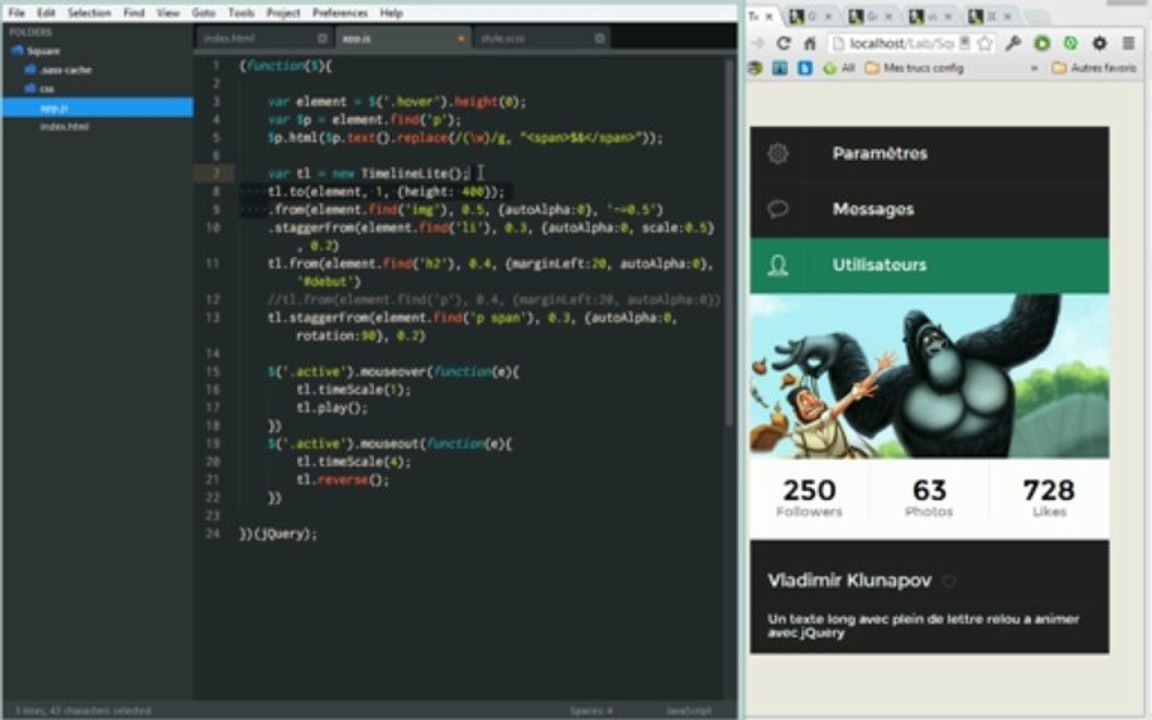The image size is (1152, 720).
Task: Click the TimelineLite line of code
Action: tap(369, 173)
